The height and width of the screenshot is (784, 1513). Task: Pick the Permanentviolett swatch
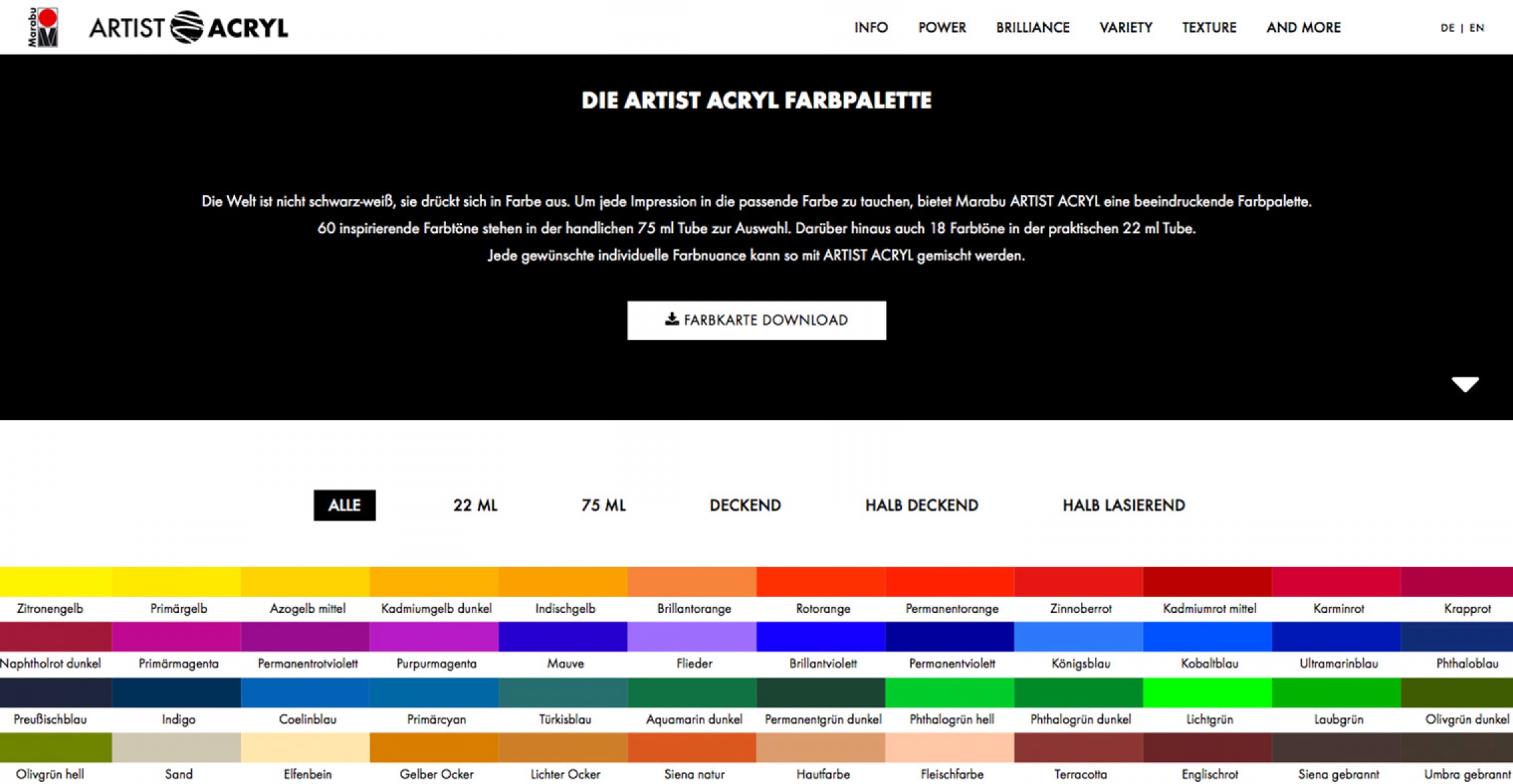tap(949, 637)
